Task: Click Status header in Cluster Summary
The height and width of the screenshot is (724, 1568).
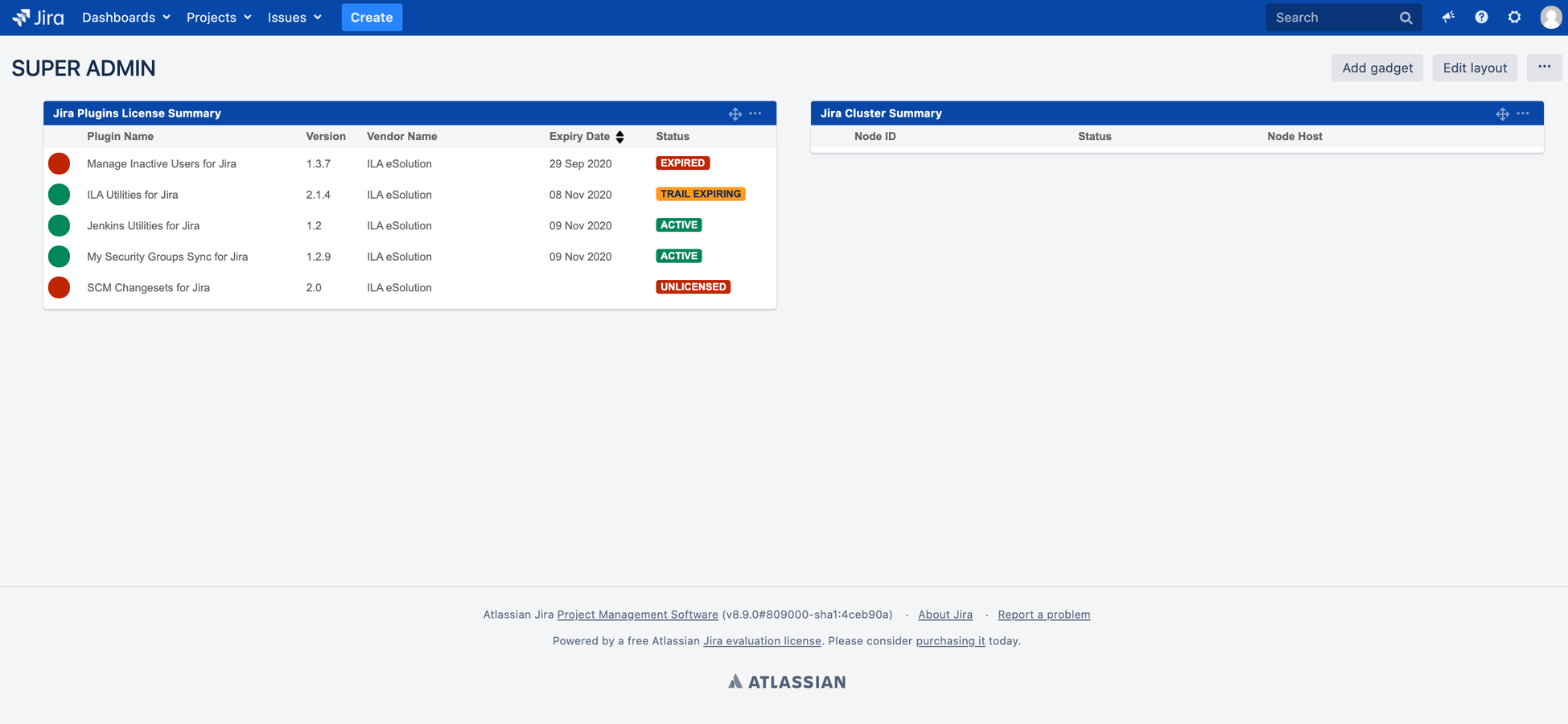Action: 1095,137
